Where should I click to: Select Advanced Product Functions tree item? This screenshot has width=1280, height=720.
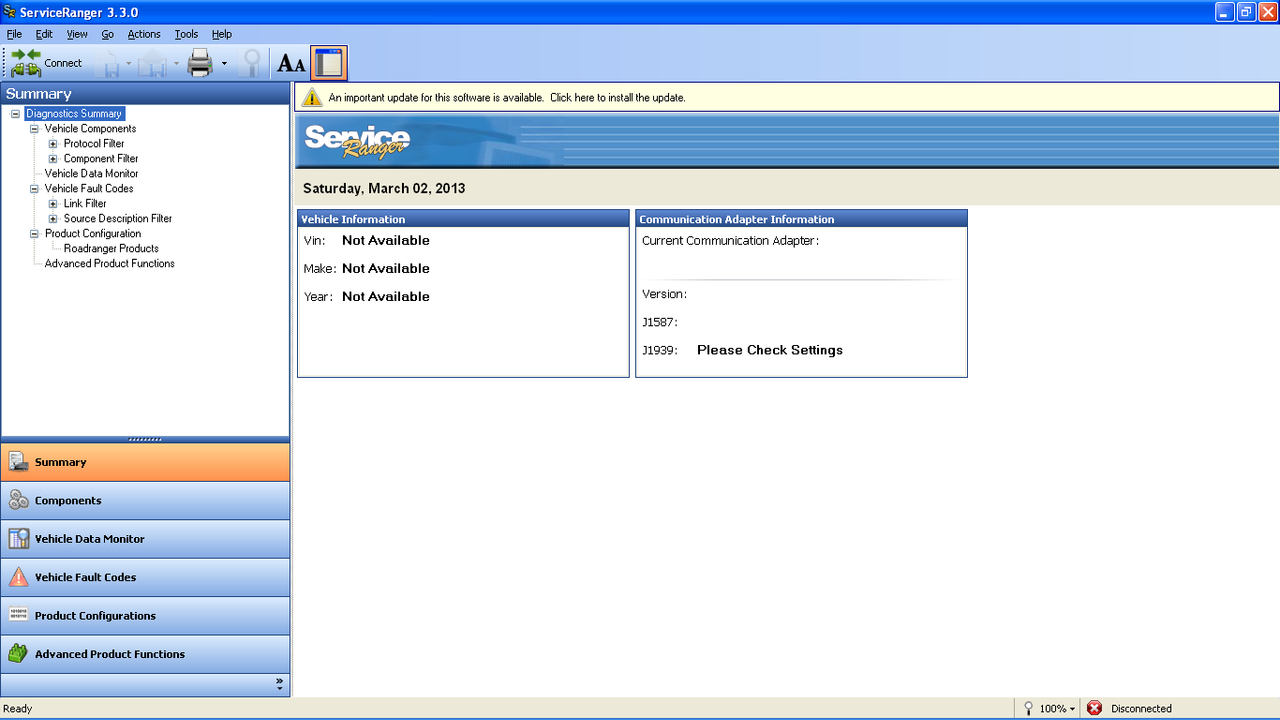point(110,264)
